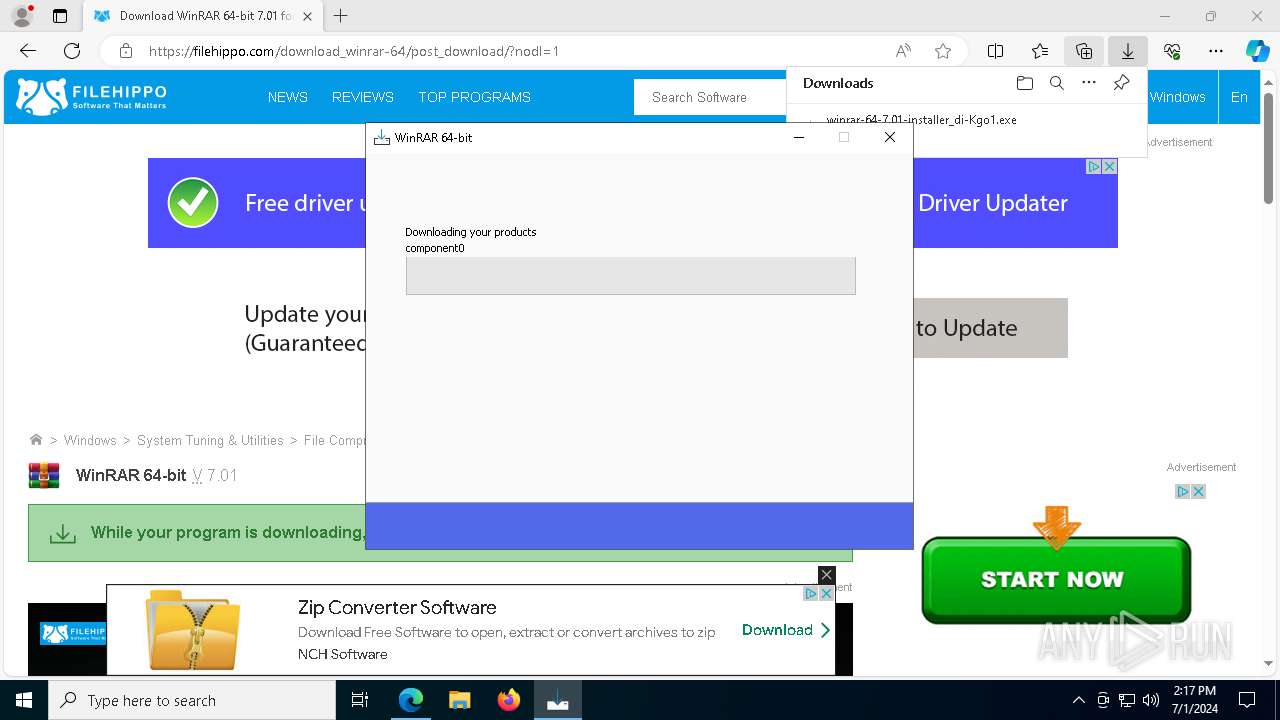The width and height of the screenshot is (1280, 720).
Task: Open Edge Settings and more menu
Action: (1216, 51)
